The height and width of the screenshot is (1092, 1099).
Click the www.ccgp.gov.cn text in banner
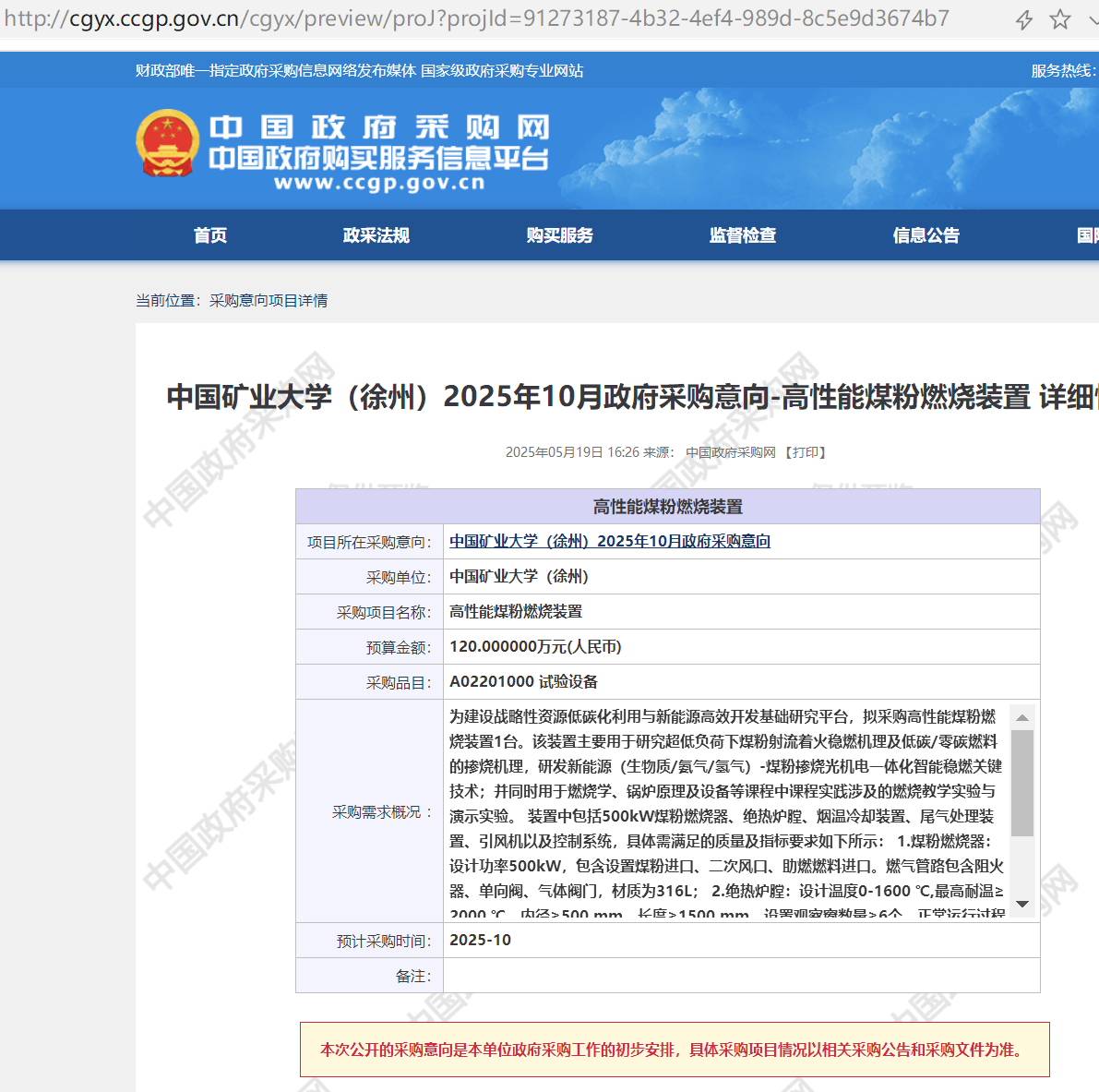pyautogui.click(x=379, y=183)
